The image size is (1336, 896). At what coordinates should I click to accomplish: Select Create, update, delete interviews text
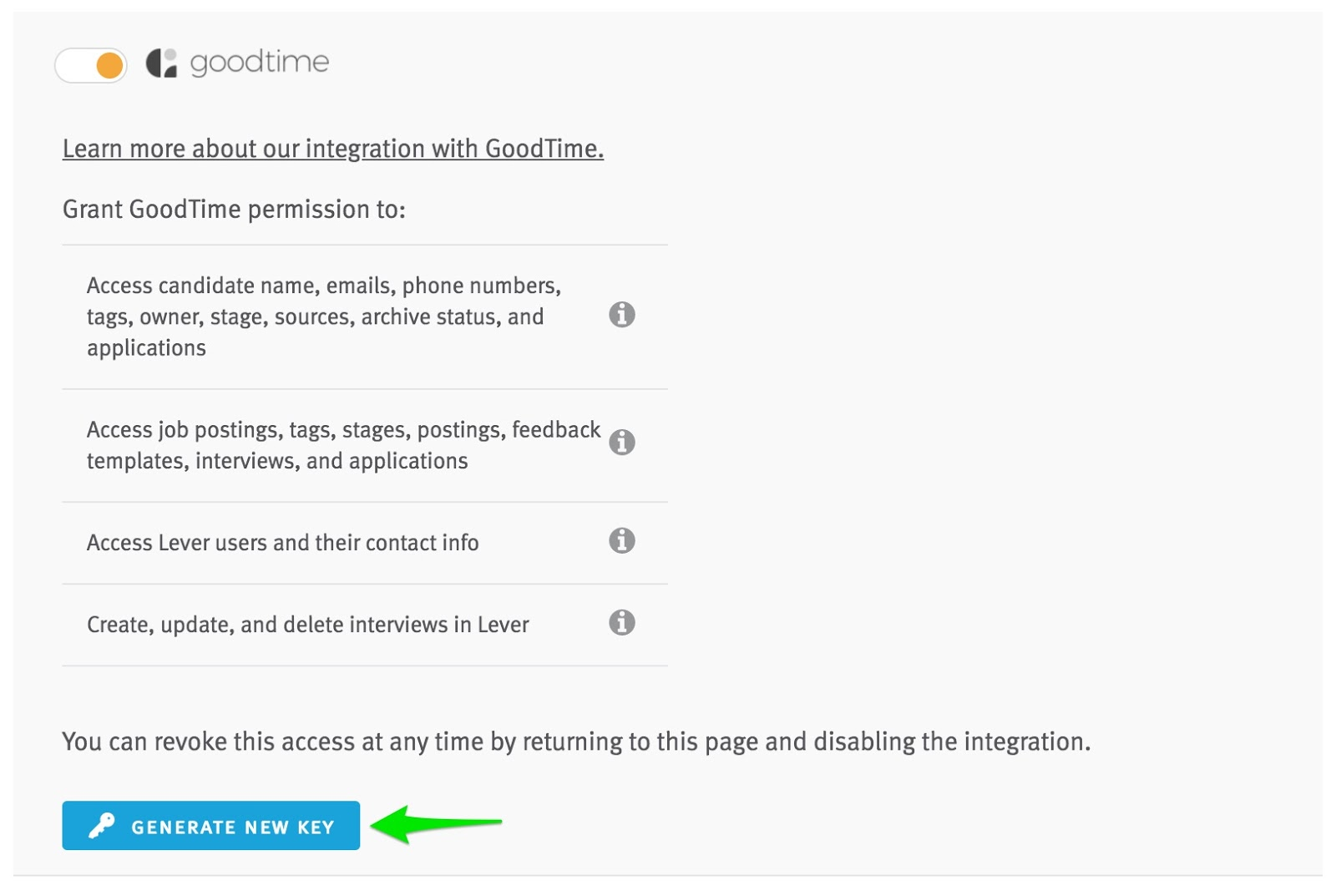307,625
